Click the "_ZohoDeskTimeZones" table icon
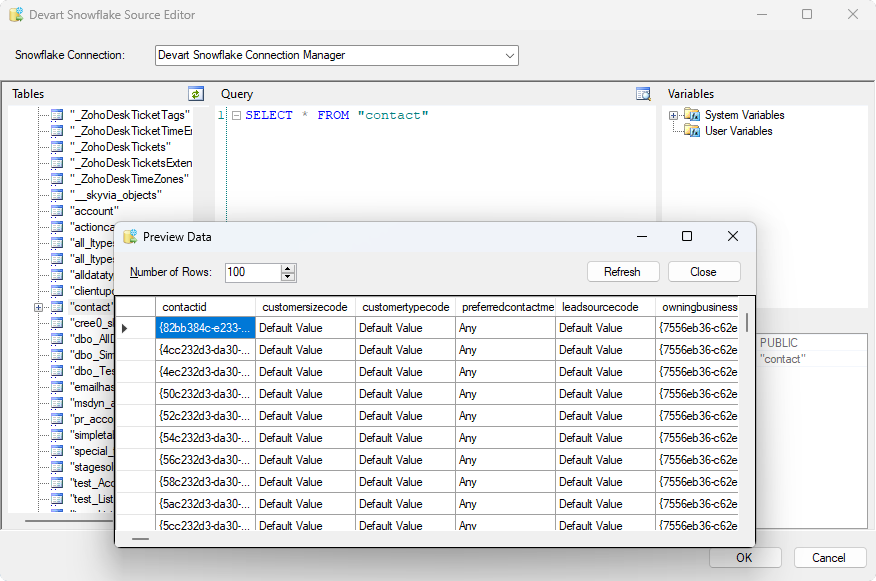Viewport: 876px width, 581px height. point(57,179)
